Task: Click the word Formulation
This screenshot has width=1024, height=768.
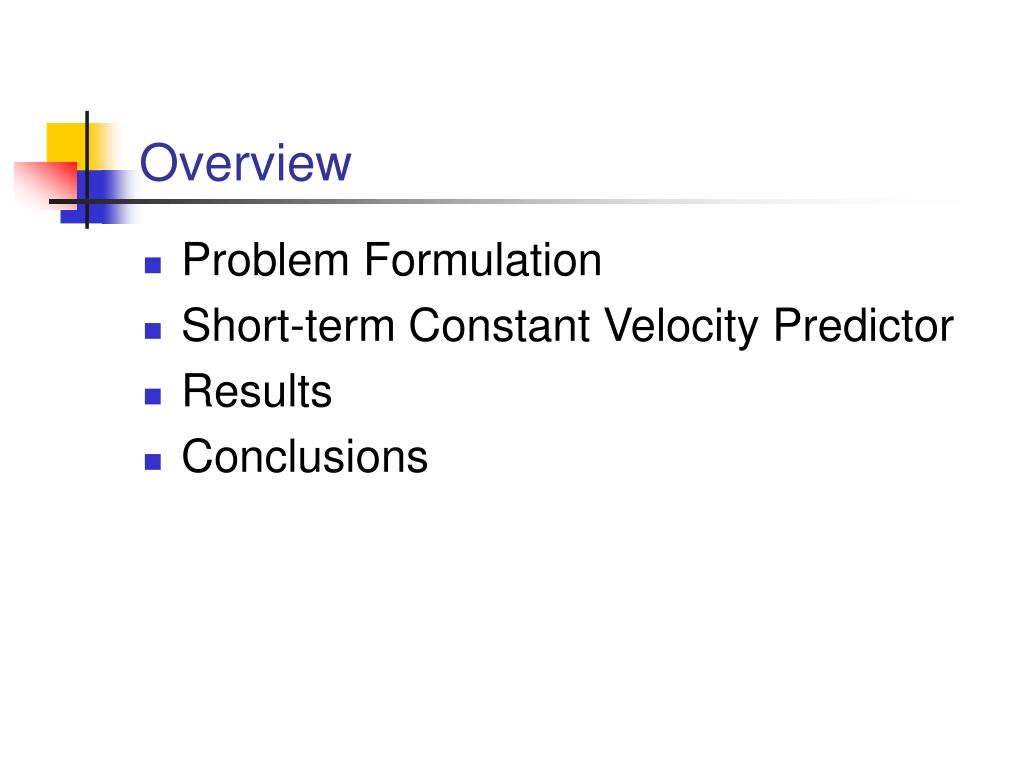Action: tap(483, 260)
